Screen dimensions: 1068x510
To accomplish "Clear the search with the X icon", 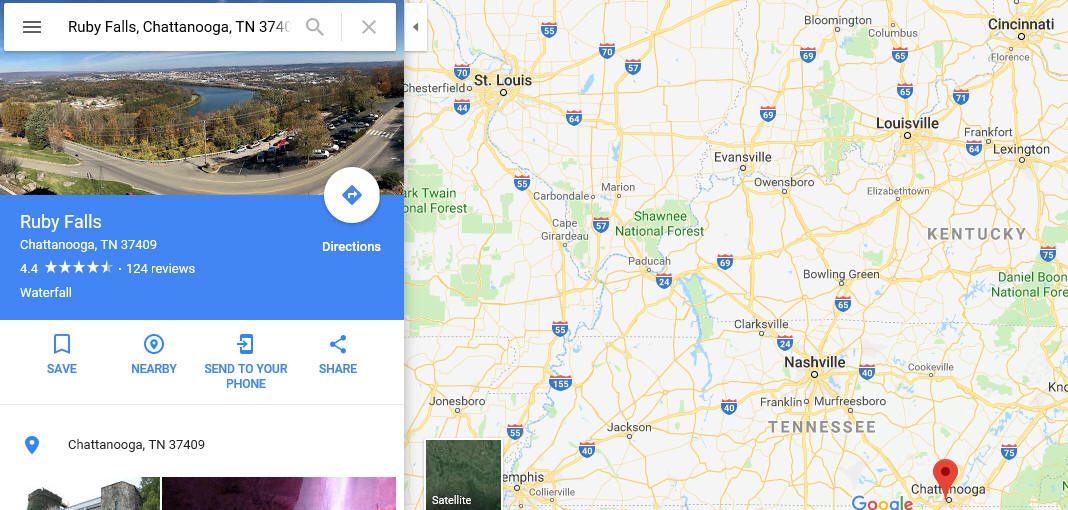I will pyautogui.click(x=368, y=27).
